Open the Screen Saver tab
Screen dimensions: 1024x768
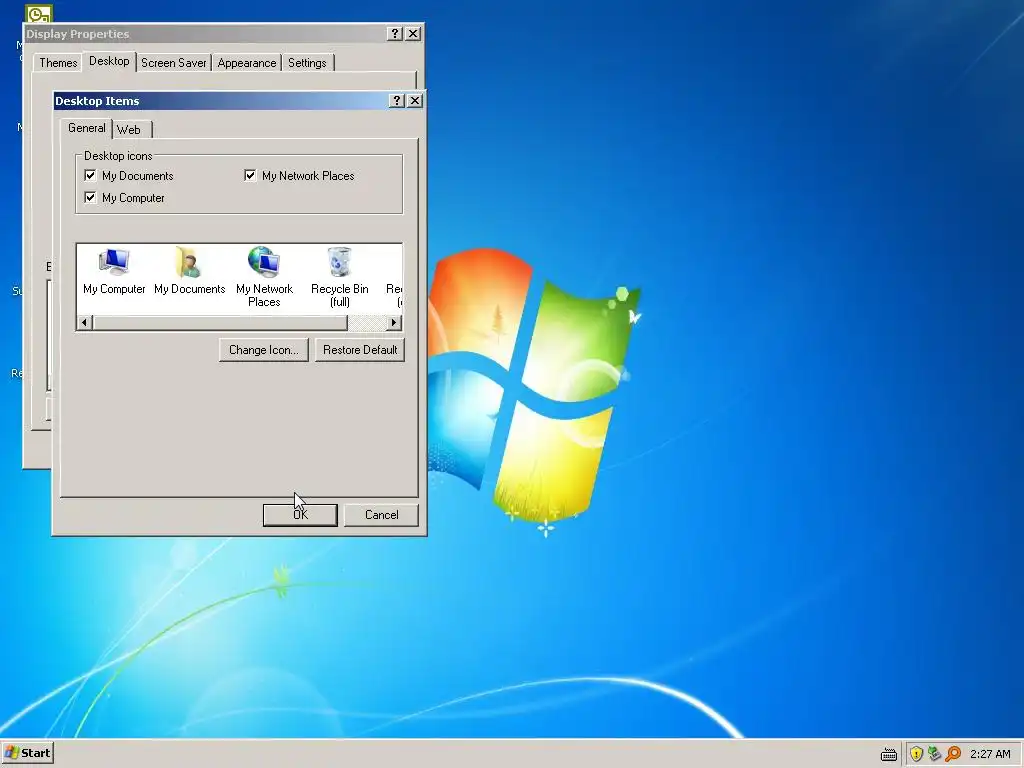pyautogui.click(x=174, y=63)
